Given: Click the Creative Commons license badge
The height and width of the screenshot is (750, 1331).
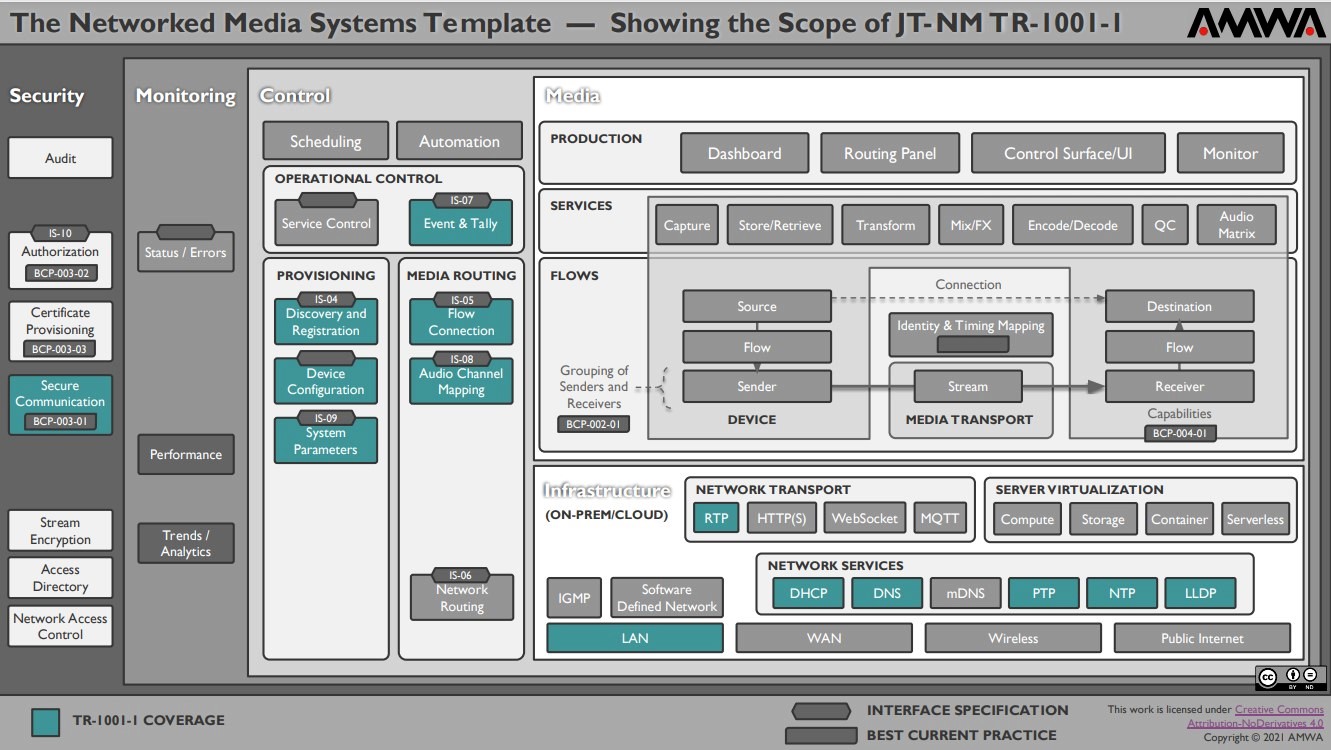Looking at the screenshot, I should (1291, 678).
